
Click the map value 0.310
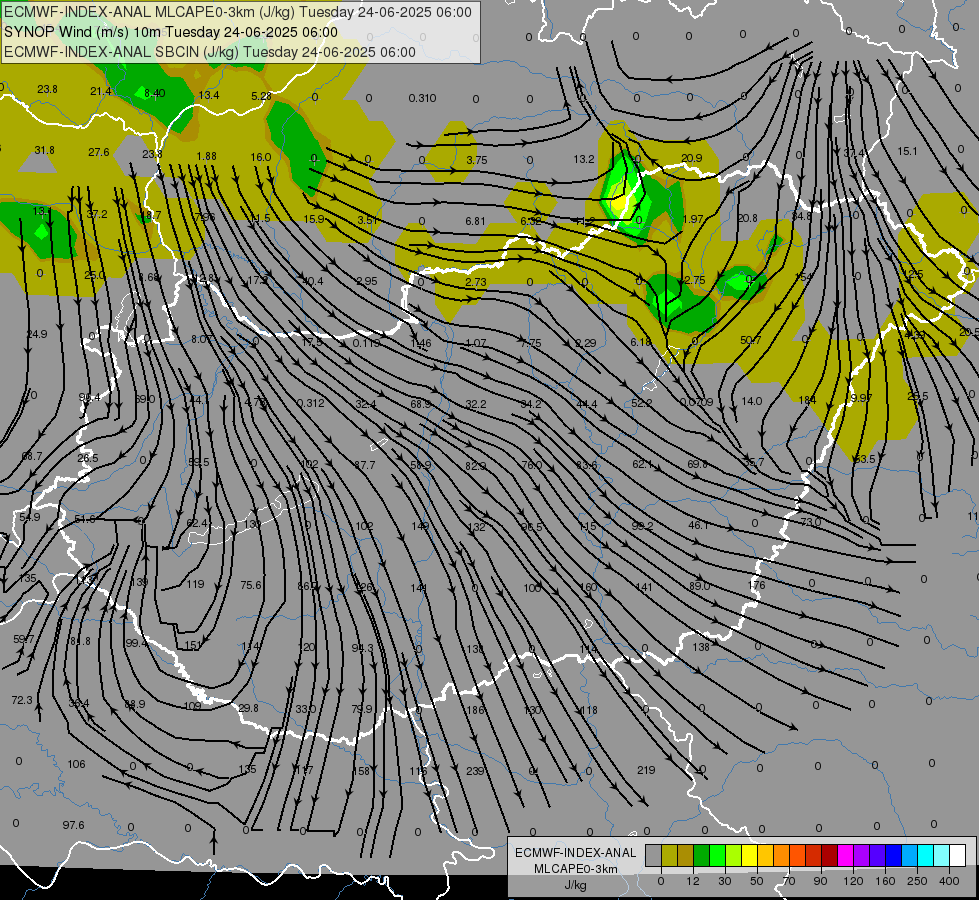[x=423, y=98]
